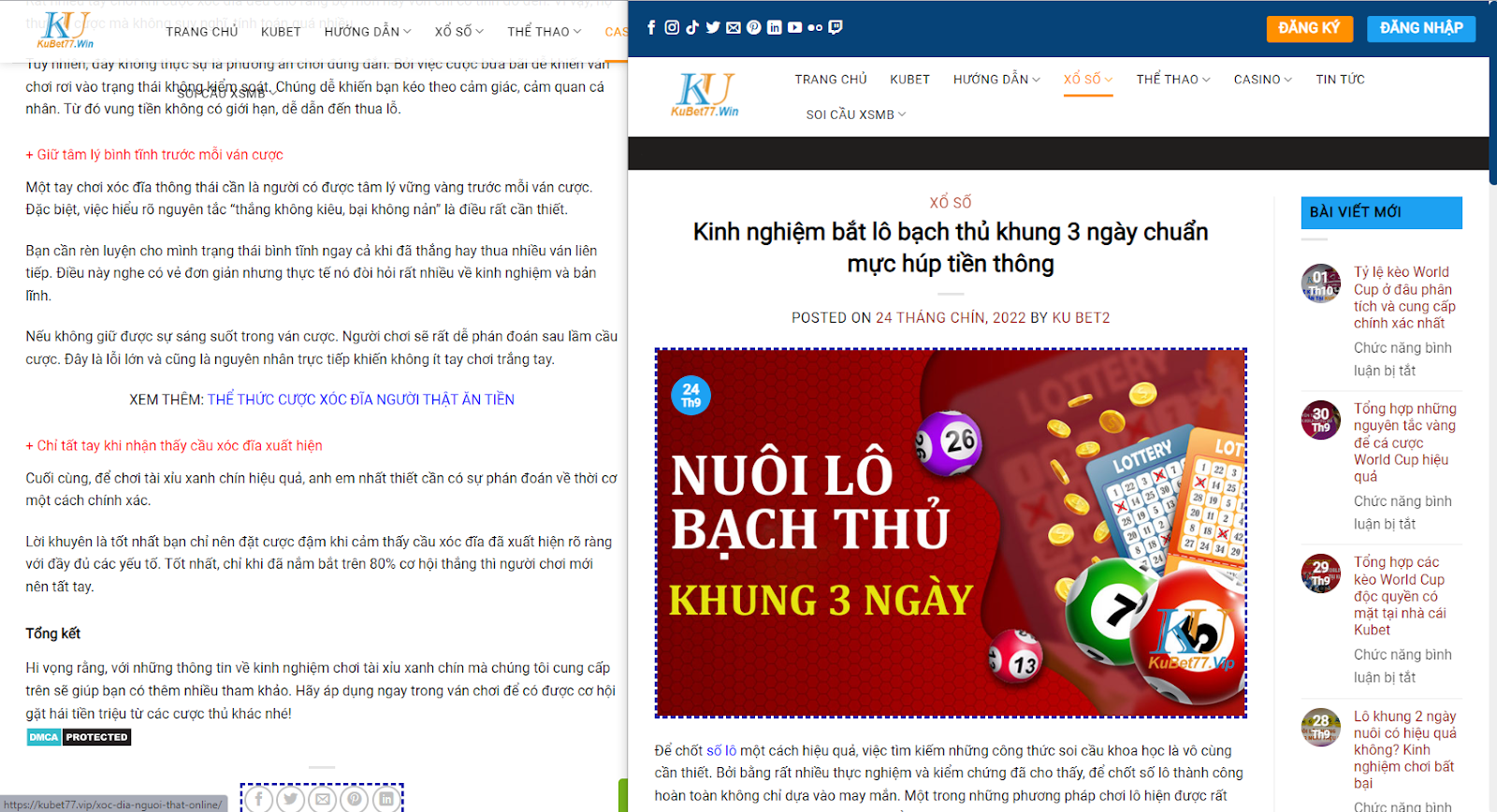Expand XỔ SỐ dropdown in right page menu
The image size is (1497, 812).
1088,80
